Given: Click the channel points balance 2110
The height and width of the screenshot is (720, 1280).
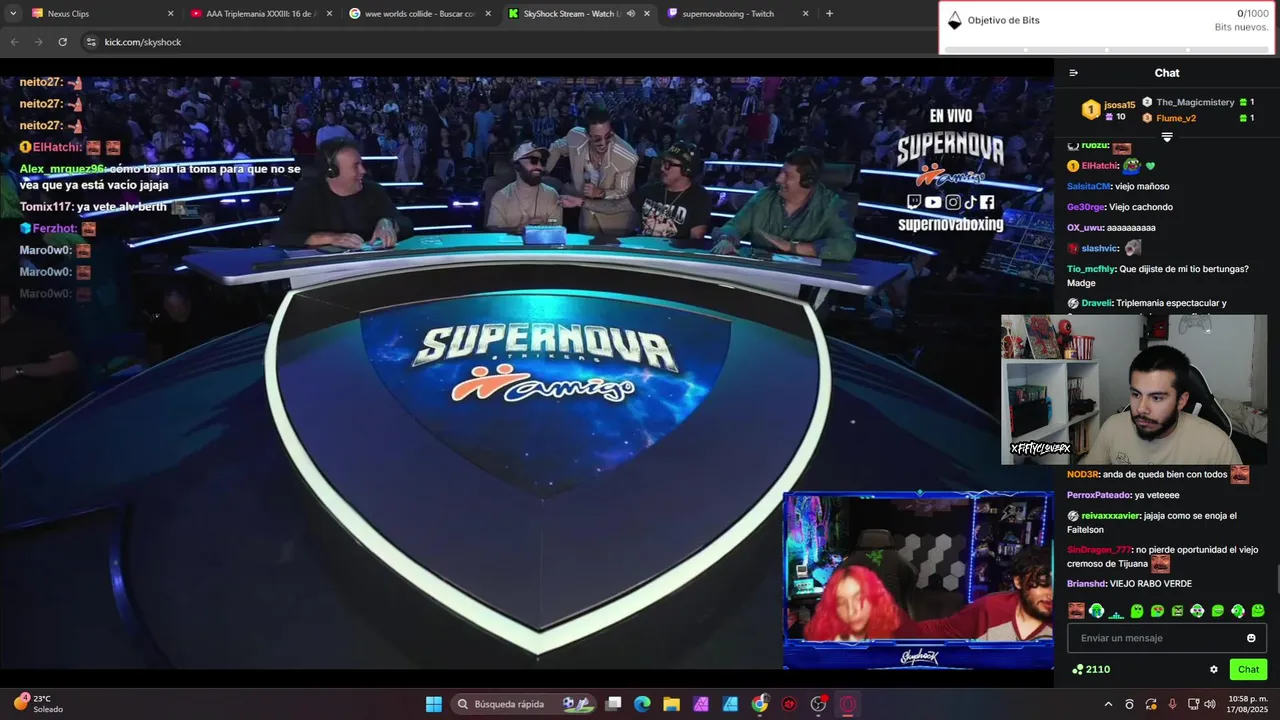Looking at the screenshot, I should tap(1091, 670).
